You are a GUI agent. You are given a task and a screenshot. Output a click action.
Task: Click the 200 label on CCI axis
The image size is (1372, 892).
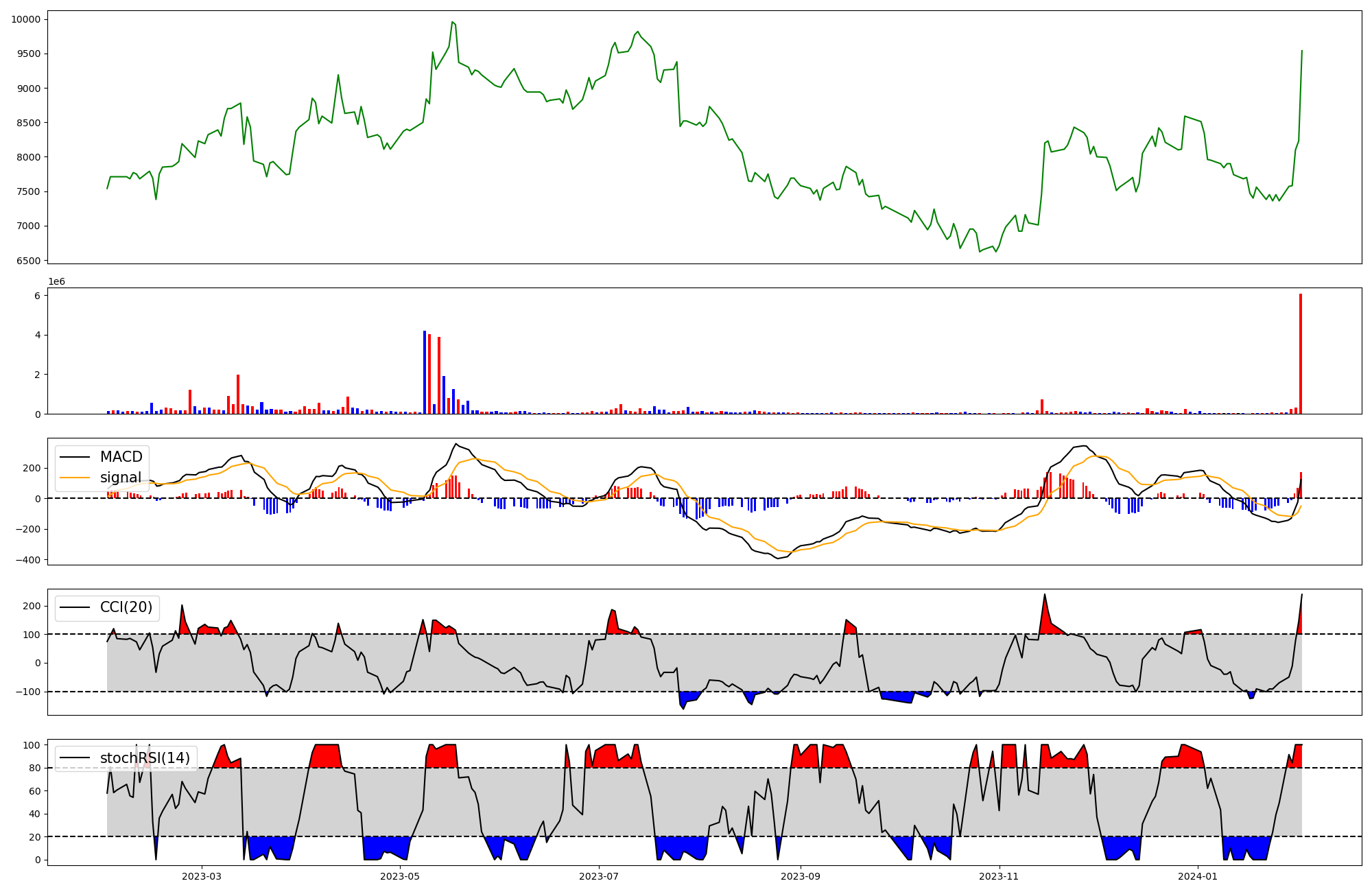[32, 606]
